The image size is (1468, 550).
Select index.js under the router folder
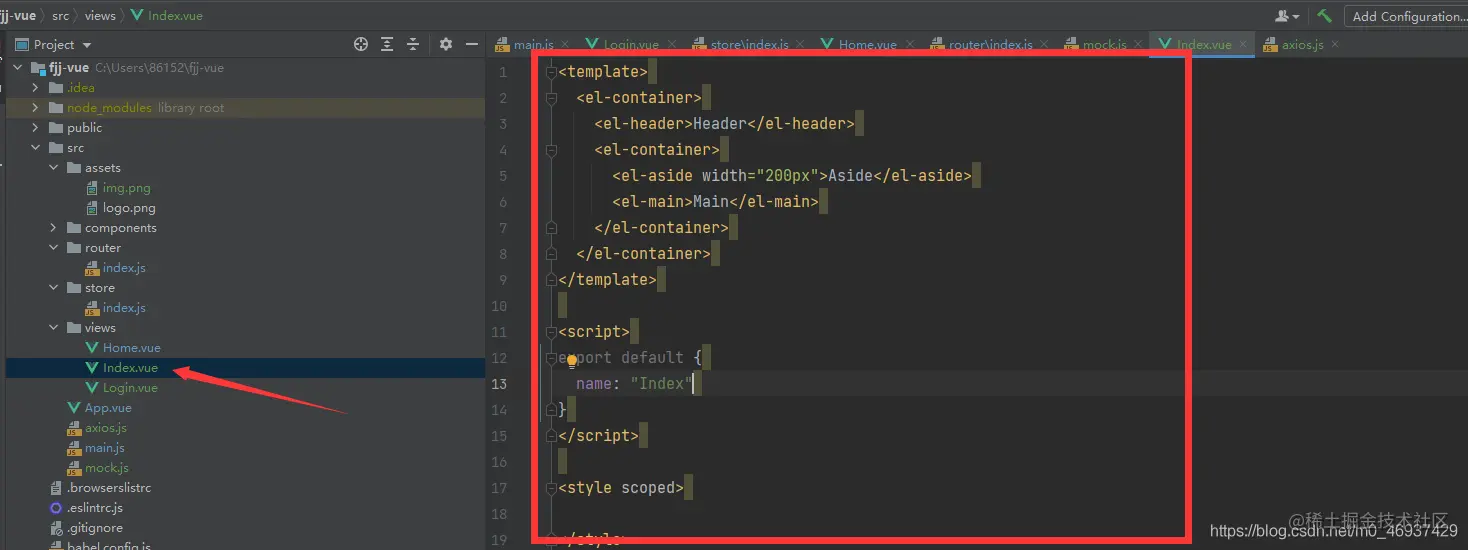point(124,268)
